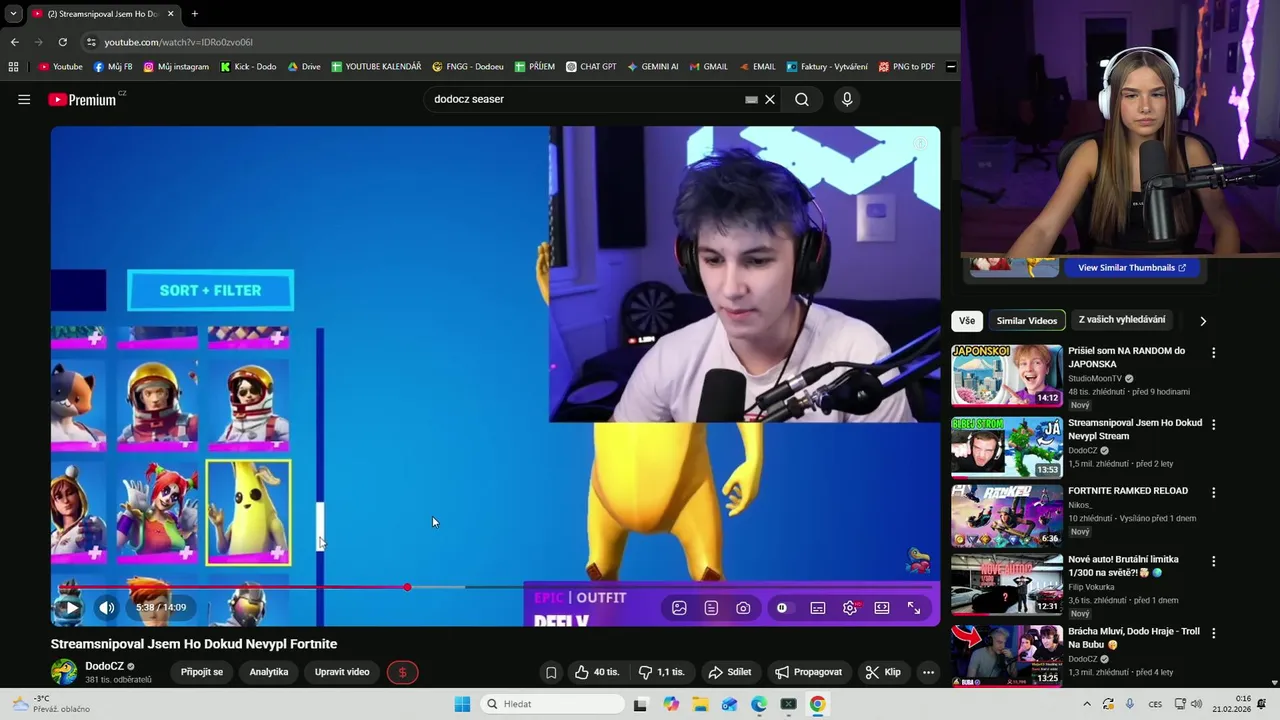The height and width of the screenshot is (720, 1280).
Task: Open Můj instagram bookmark
Action: pos(176,67)
